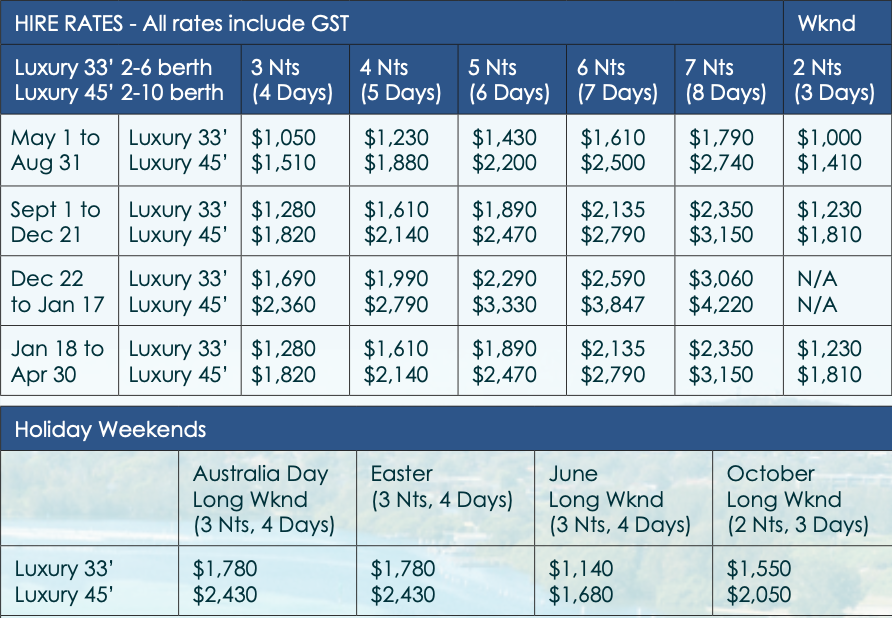Click the $1,050 rate for Luxury 33'
The image size is (892, 618).
(283, 138)
